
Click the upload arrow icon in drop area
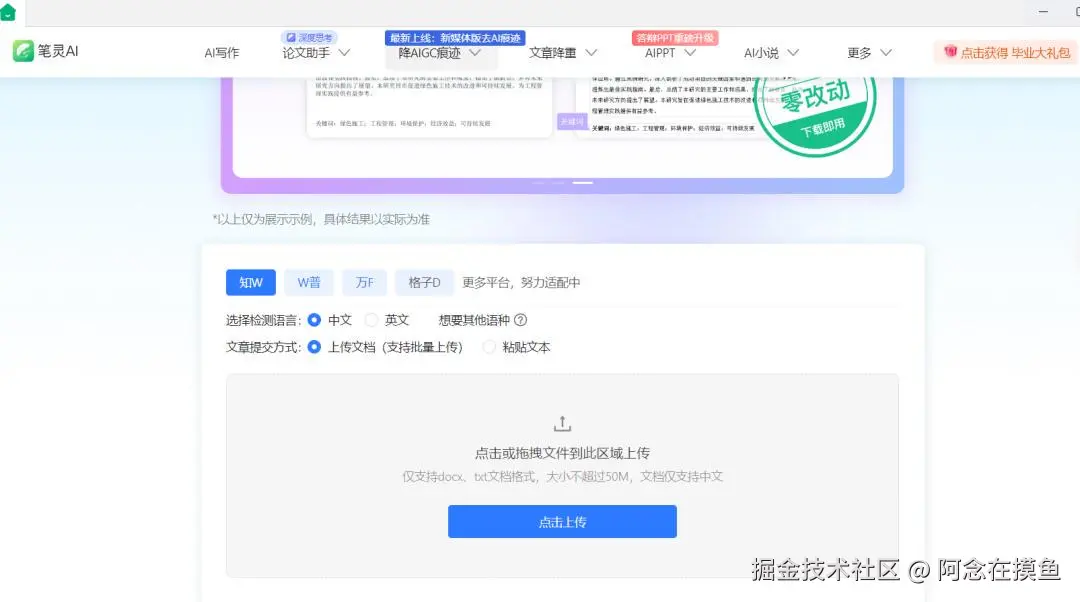[x=562, y=424]
